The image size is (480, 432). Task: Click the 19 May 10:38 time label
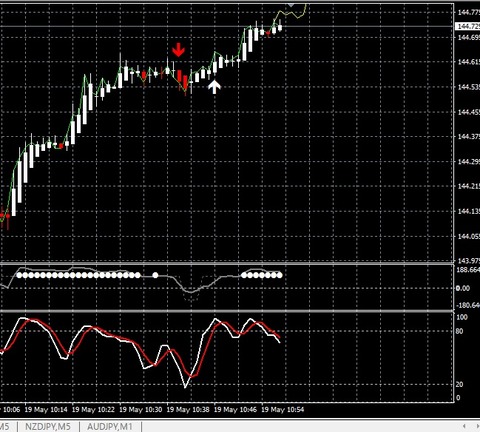188,409
